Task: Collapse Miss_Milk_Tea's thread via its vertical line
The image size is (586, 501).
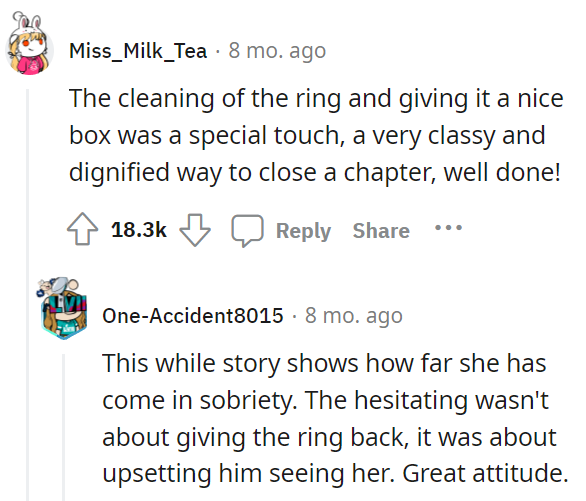Action: coord(27,295)
